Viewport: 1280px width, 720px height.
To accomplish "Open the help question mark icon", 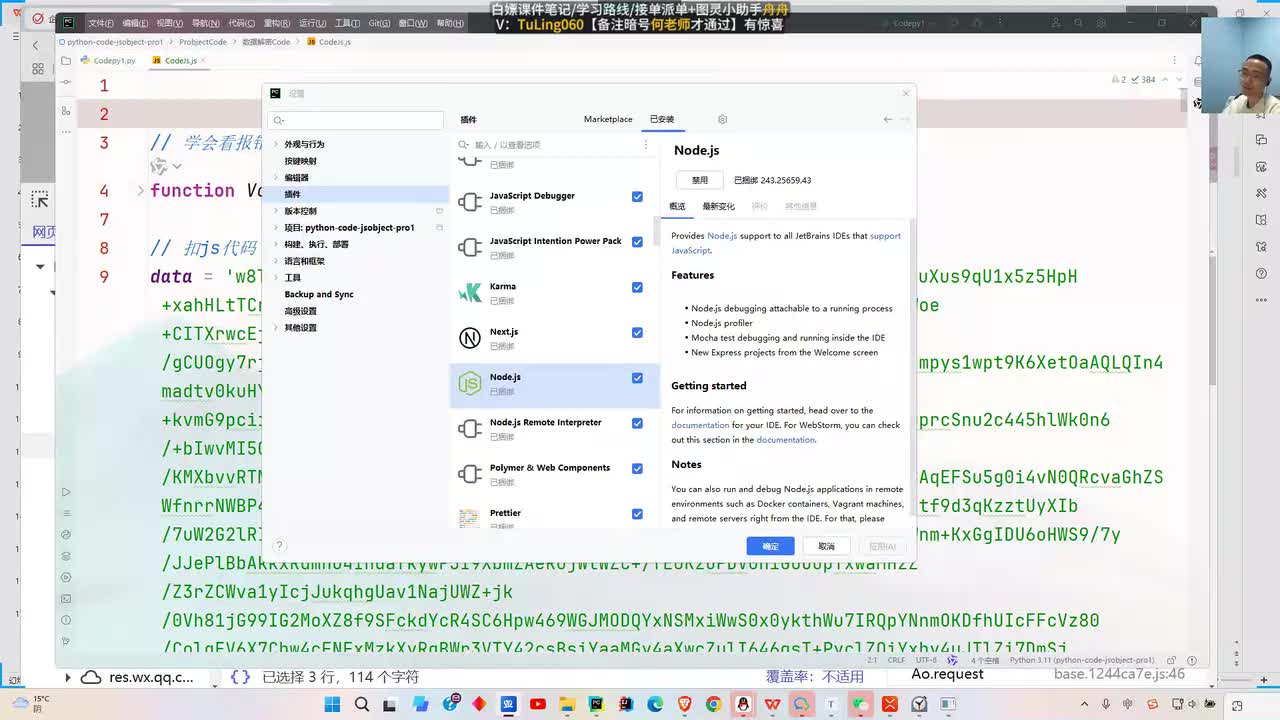I will click(279, 546).
